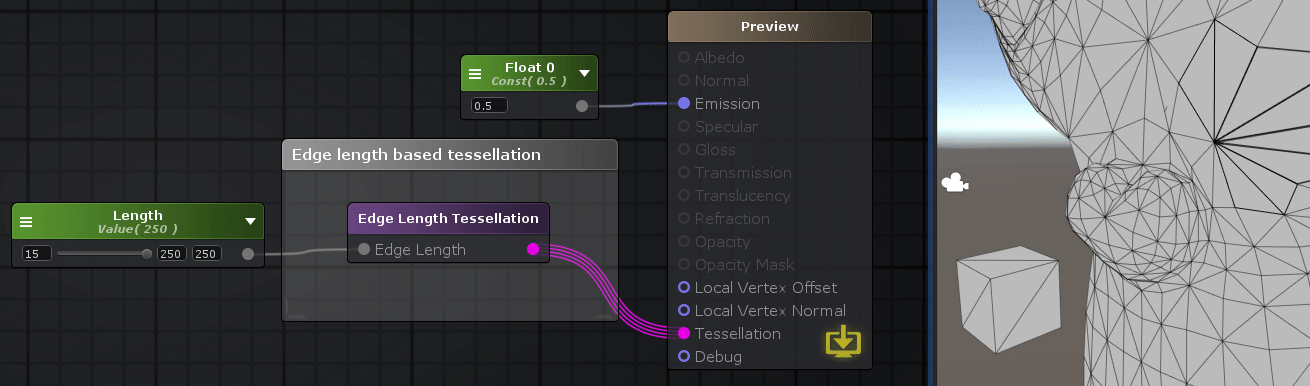
Task: Click the Debug input port on Preview
Action: [x=684, y=357]
